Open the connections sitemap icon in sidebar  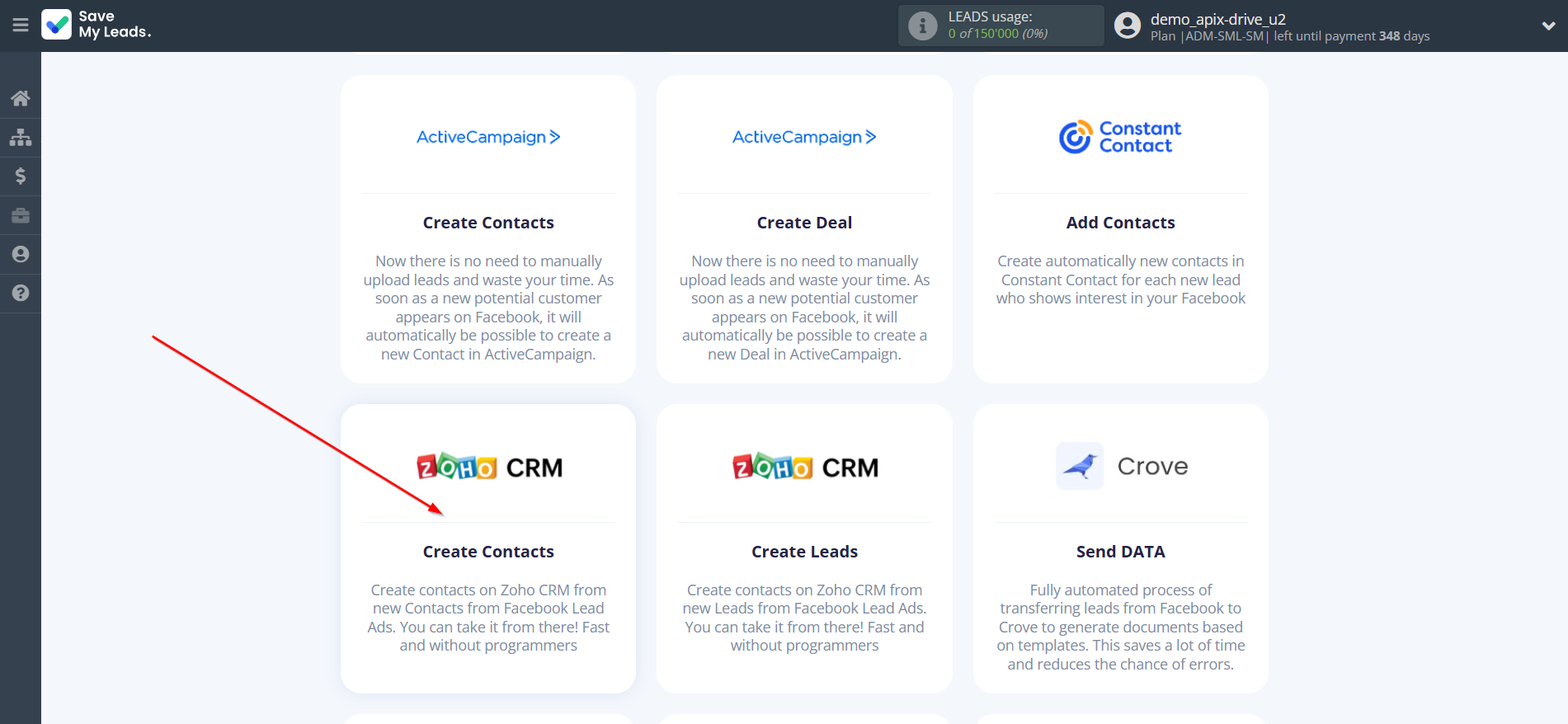click(21, 137)
